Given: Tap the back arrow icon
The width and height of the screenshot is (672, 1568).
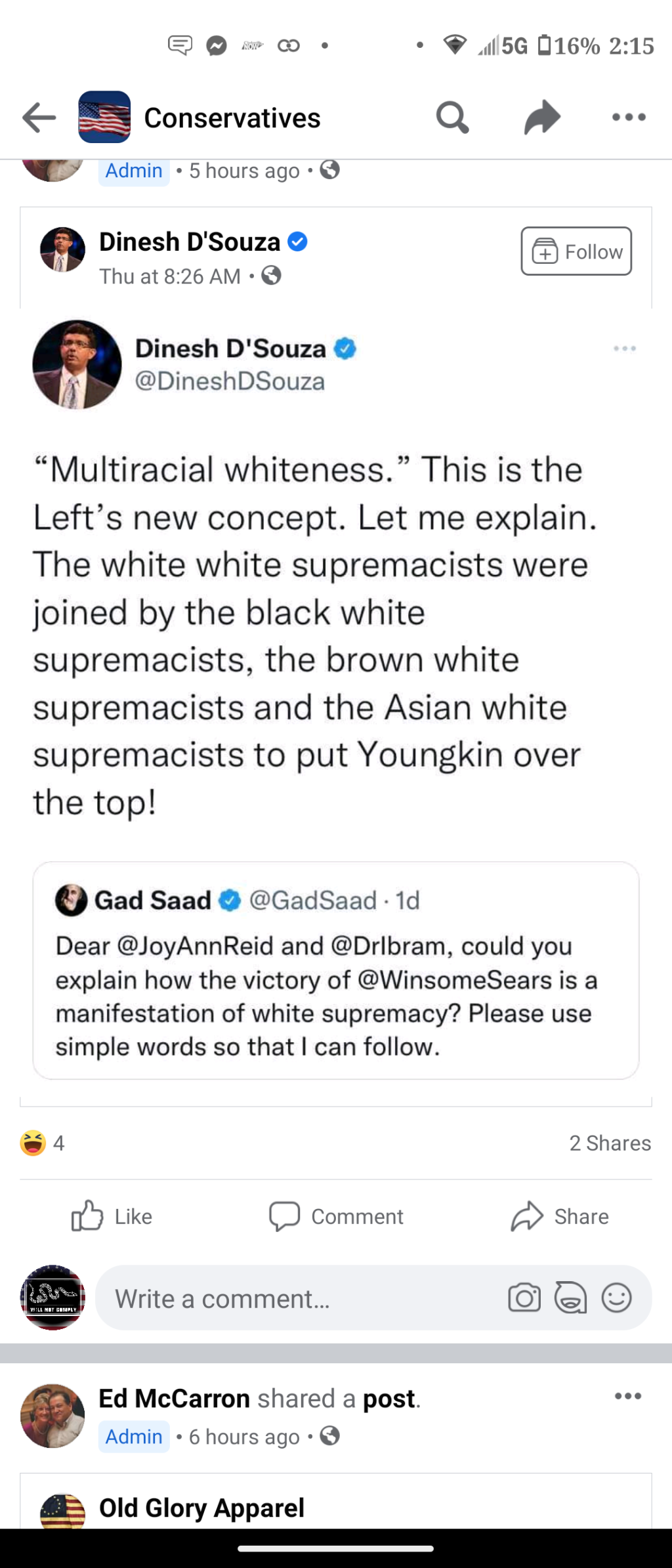Looking at the screenshot, I should point(39,118).
